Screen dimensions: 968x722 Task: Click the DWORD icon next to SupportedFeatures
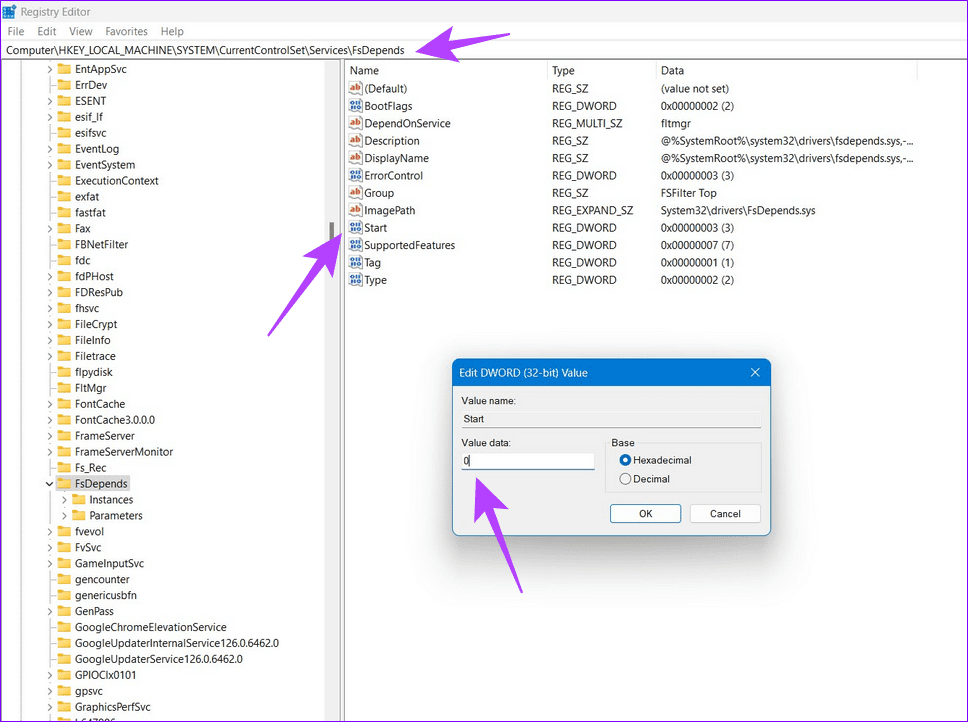coord(355,244)
